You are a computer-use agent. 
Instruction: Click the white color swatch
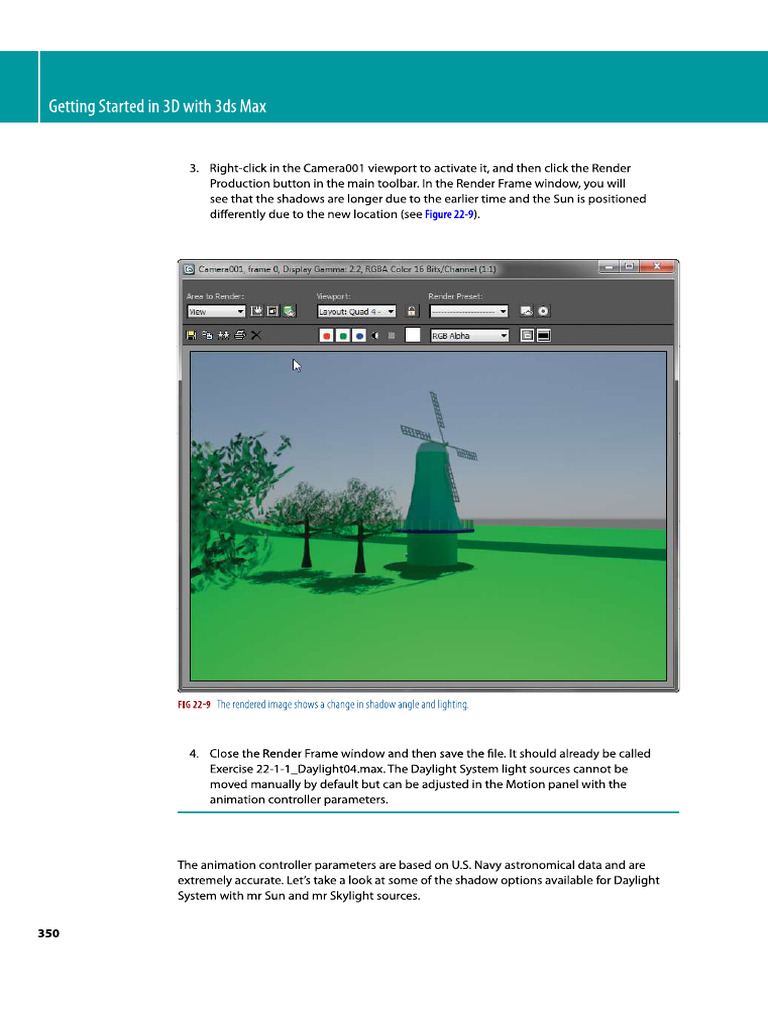point(412,336)
